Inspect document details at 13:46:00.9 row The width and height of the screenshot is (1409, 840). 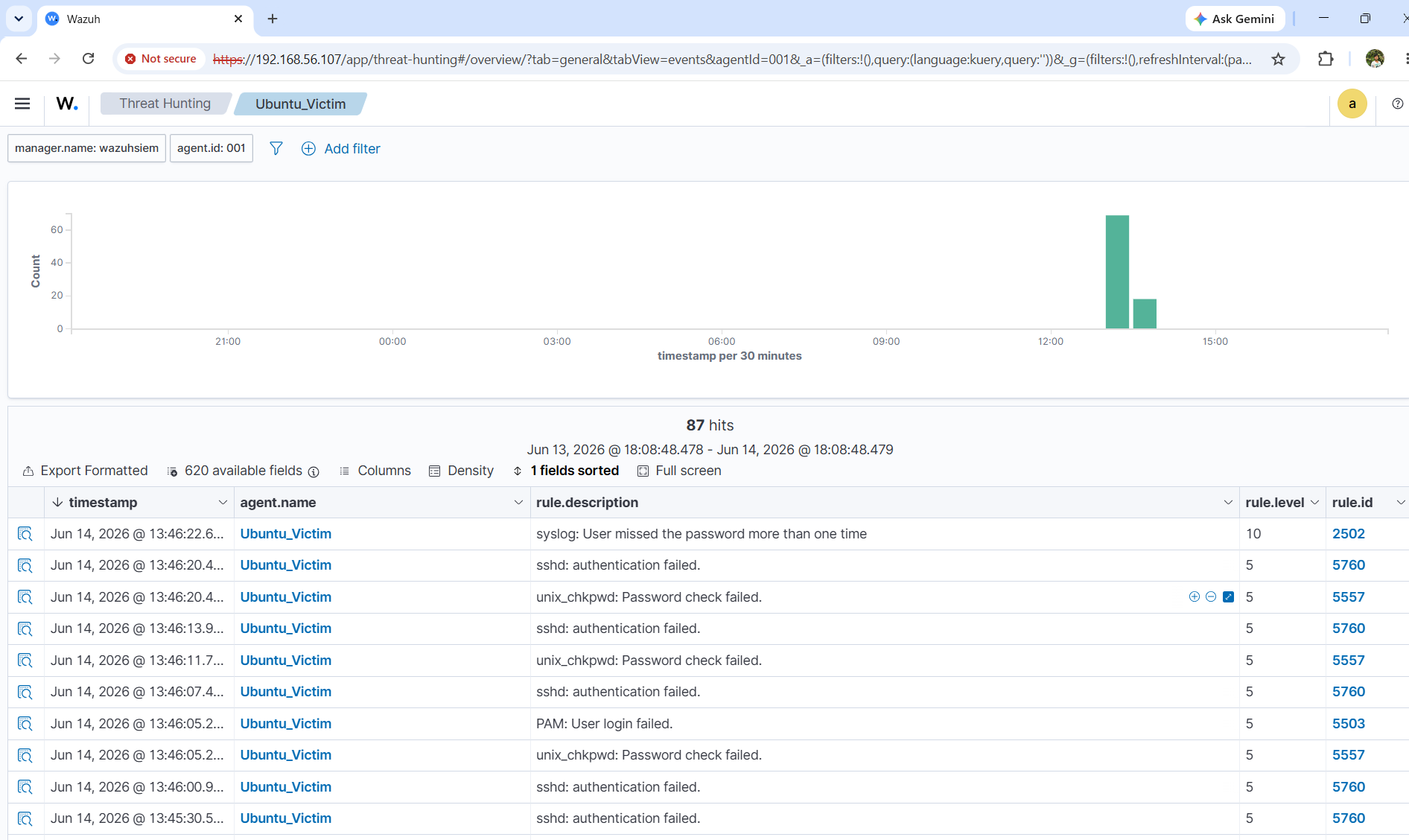[25, 787]
